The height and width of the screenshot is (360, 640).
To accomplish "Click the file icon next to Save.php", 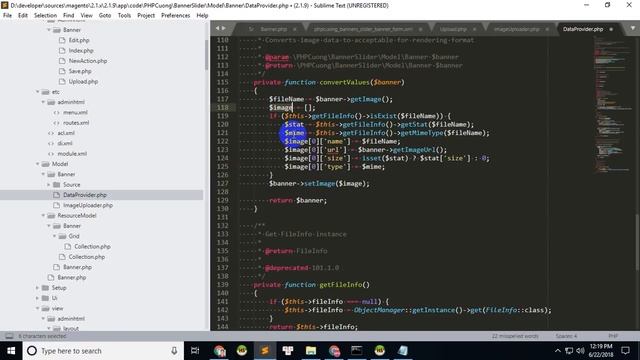I will tap(62, 71).
